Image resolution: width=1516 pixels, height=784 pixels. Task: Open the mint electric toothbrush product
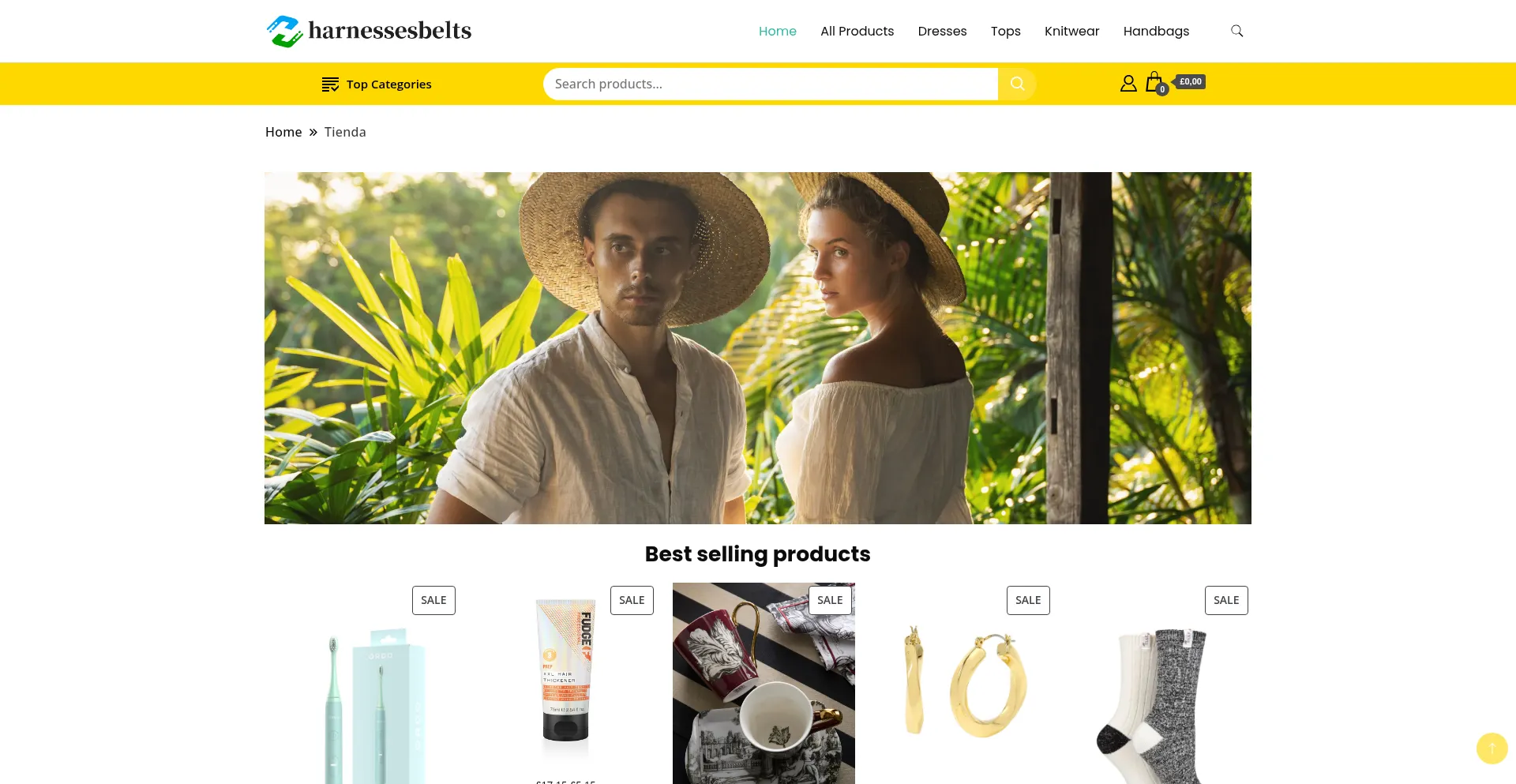(x=367, y=684)
